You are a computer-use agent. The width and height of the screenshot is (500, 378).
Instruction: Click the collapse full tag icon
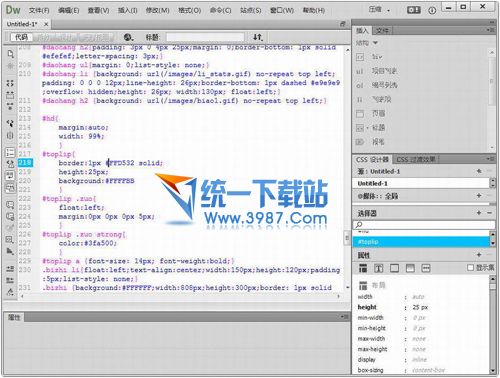10,83
